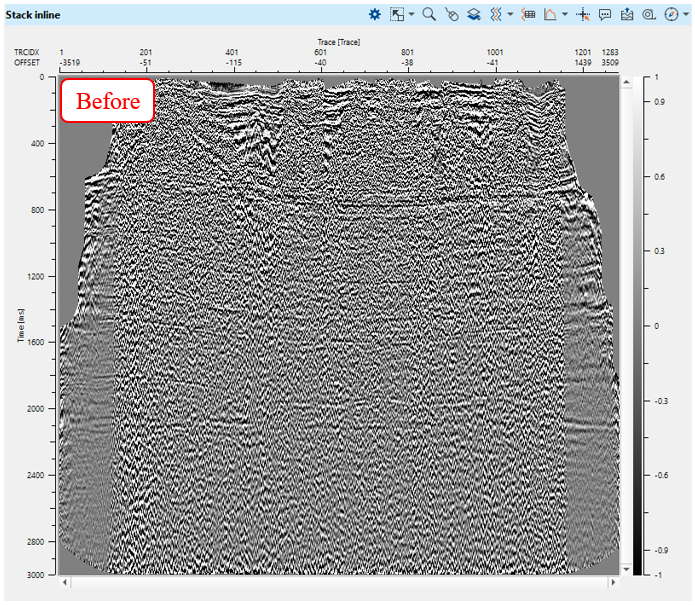695x605 pixels.
Task: Open the stacked layers icon
Action: click(x=473, y=14)
